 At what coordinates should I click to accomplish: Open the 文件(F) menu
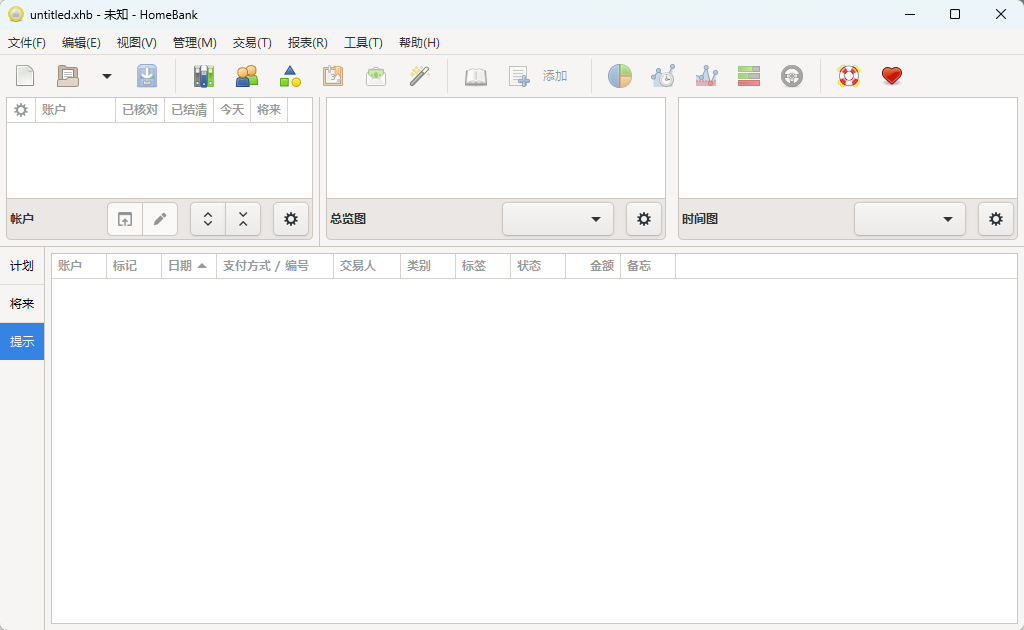pos(27,42)
